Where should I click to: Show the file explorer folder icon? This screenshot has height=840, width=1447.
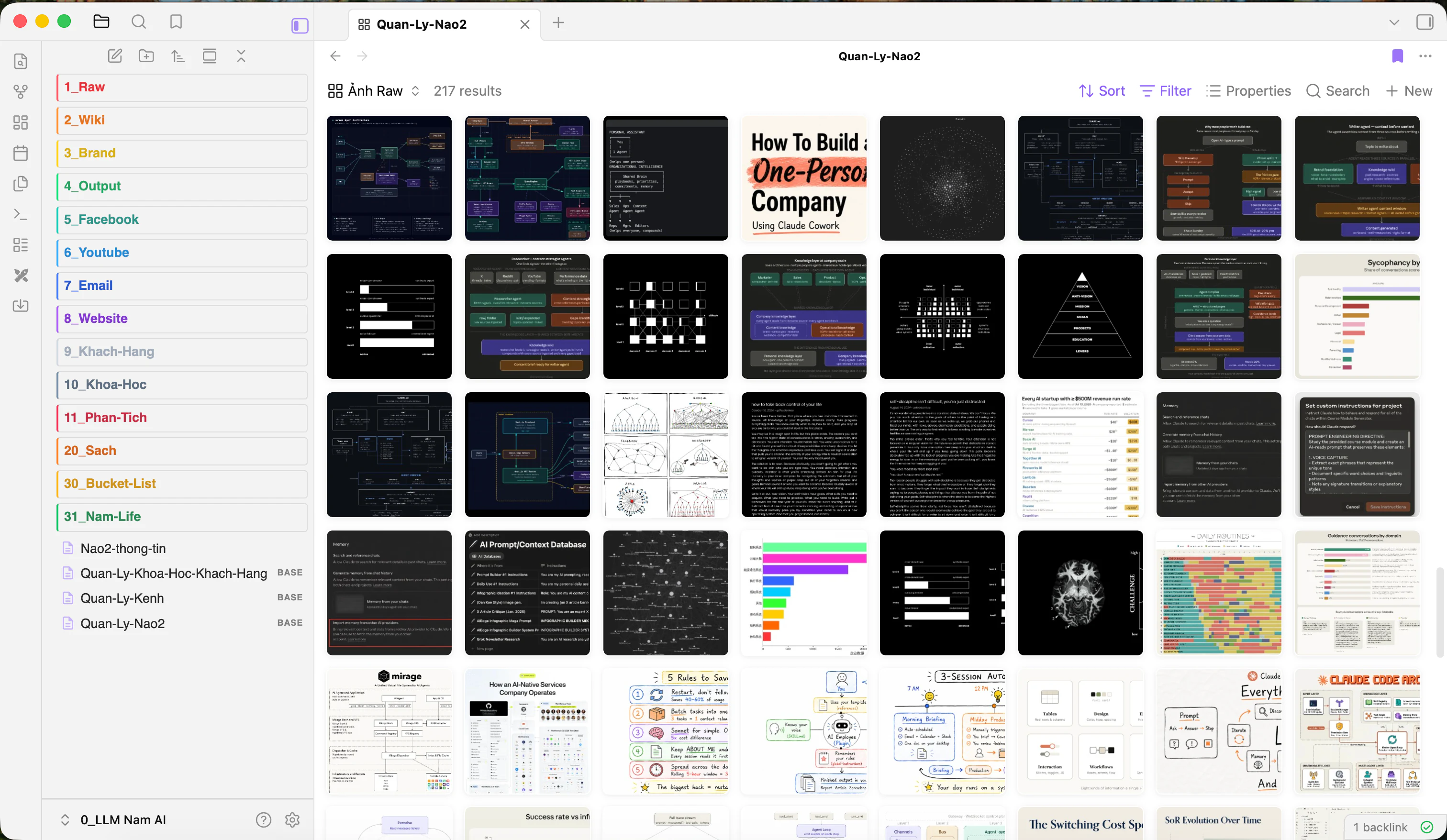[101, 22]
